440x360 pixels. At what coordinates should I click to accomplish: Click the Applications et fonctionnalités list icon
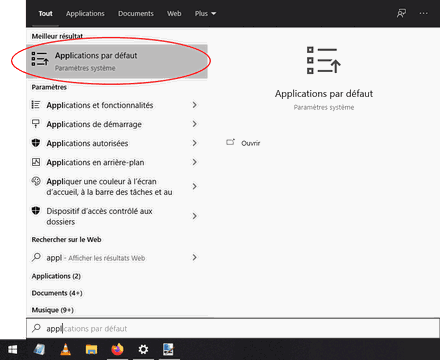click(x=36, y=105)
